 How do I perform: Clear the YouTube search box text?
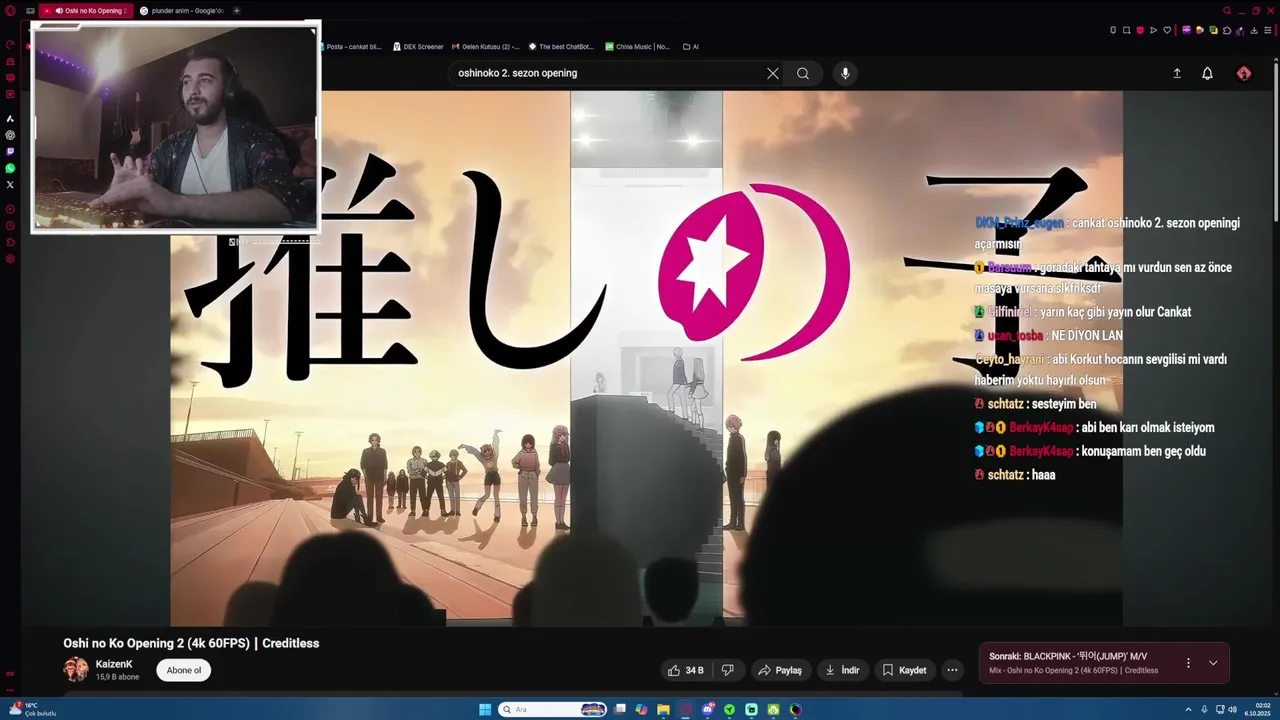point(772,73)
